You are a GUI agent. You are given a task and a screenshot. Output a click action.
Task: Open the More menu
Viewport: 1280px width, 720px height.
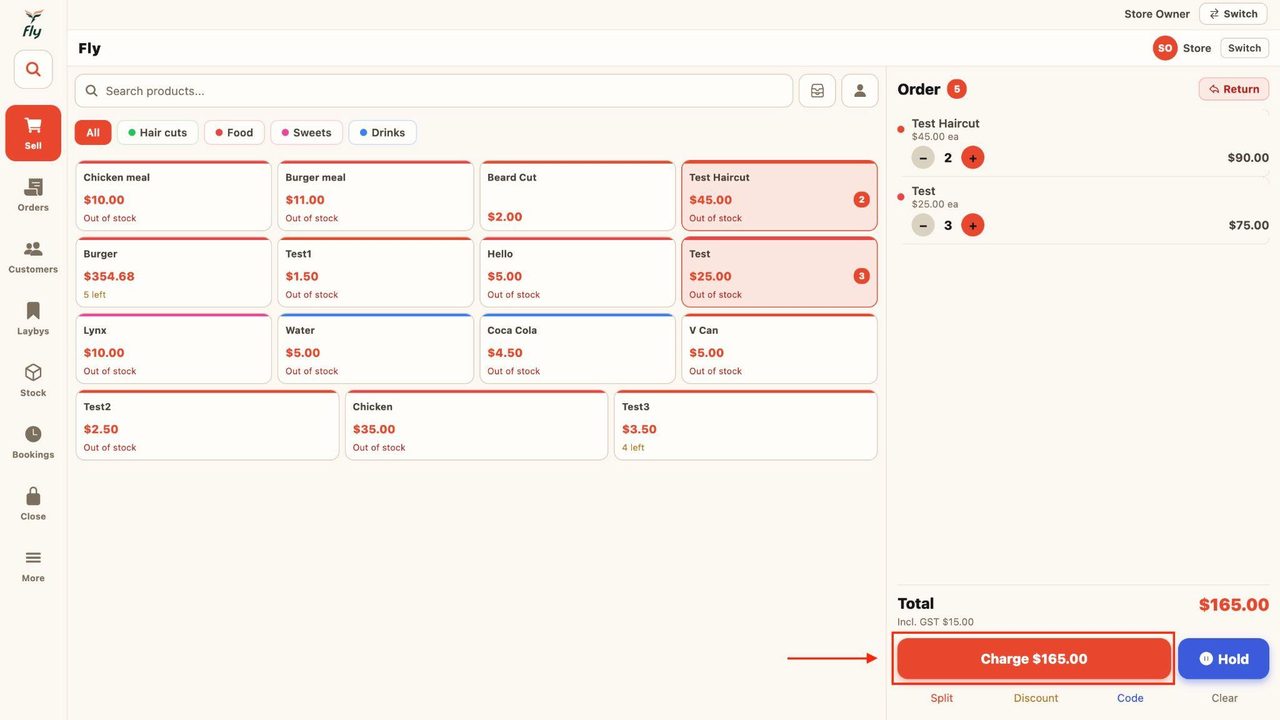click(x=33, y=566)
